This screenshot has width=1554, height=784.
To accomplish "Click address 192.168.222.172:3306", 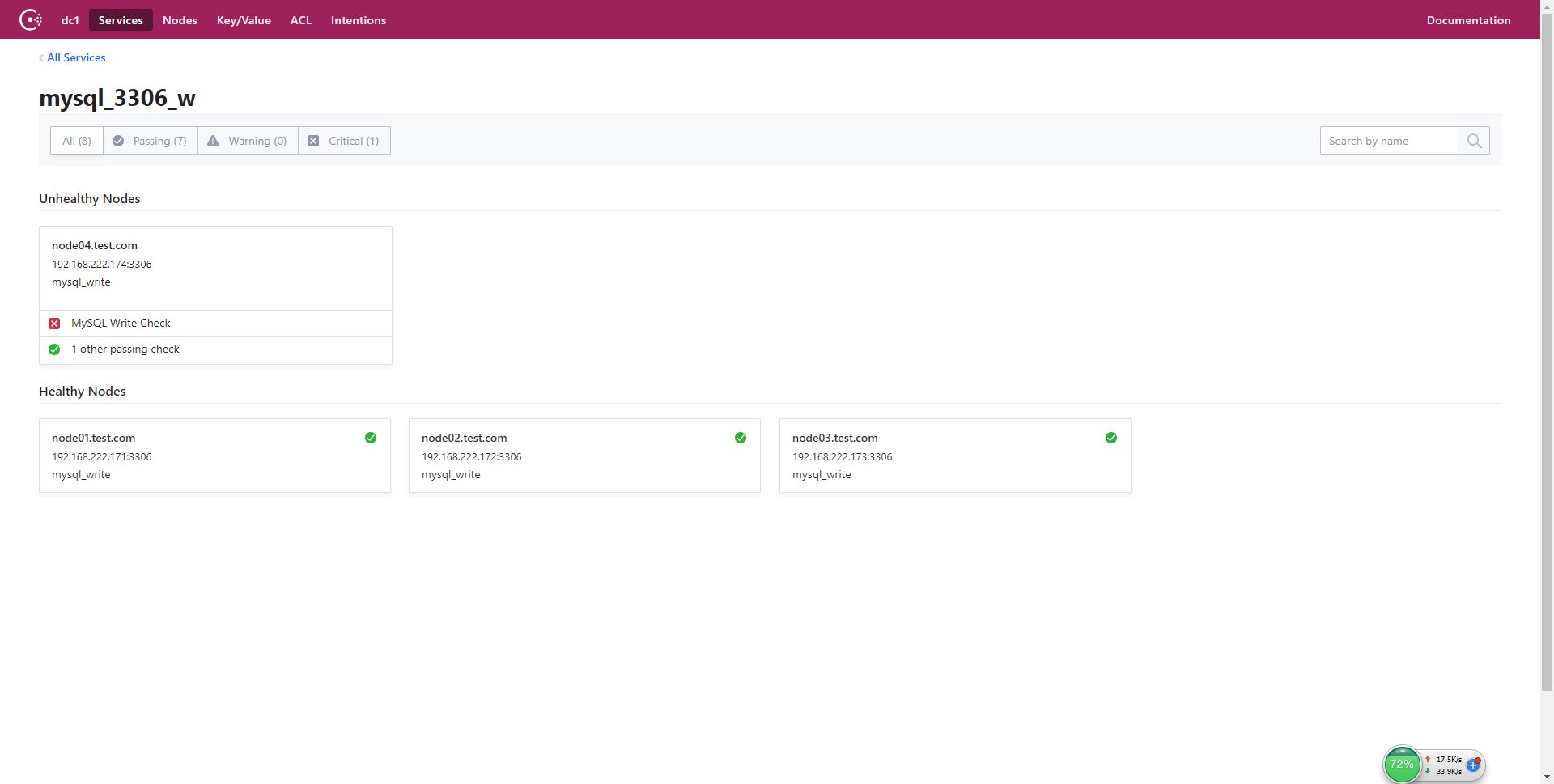I will [472, 457].
